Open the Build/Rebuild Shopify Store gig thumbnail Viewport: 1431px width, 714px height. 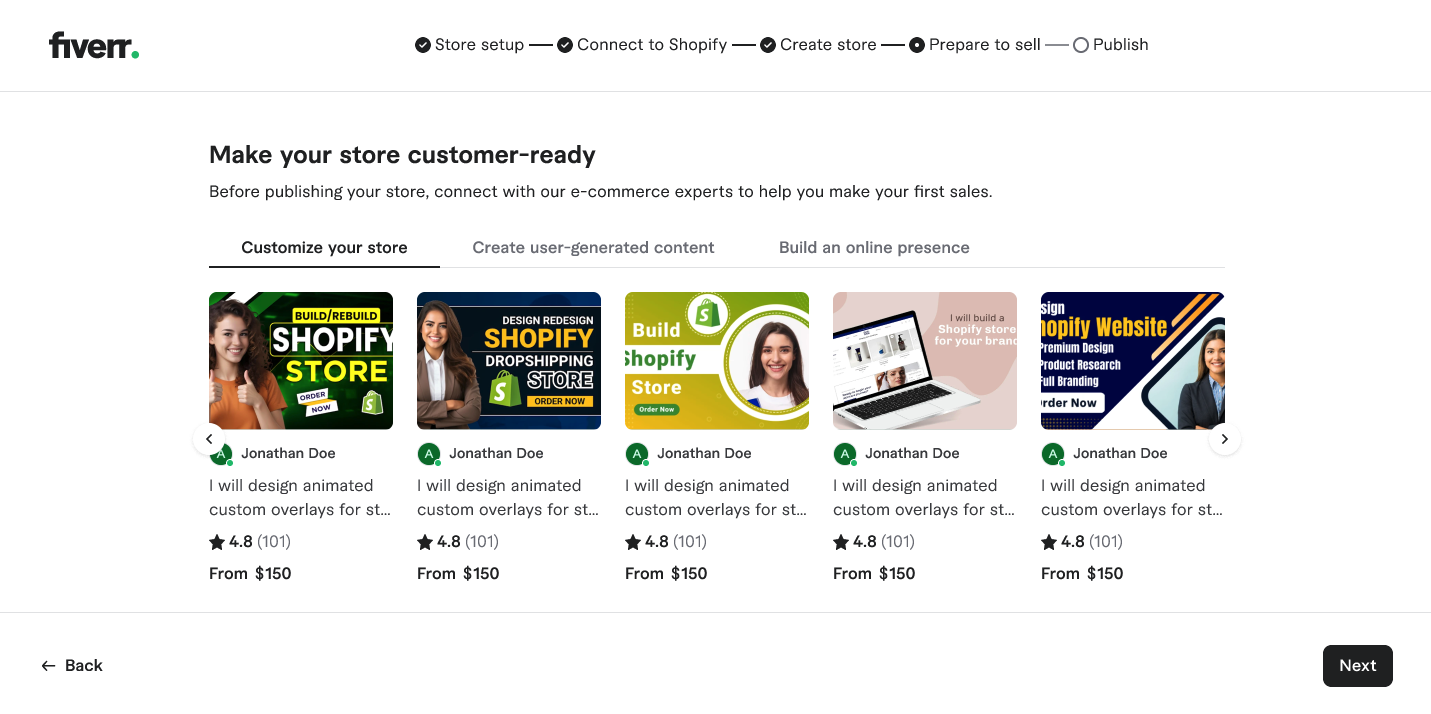[301, 361]
